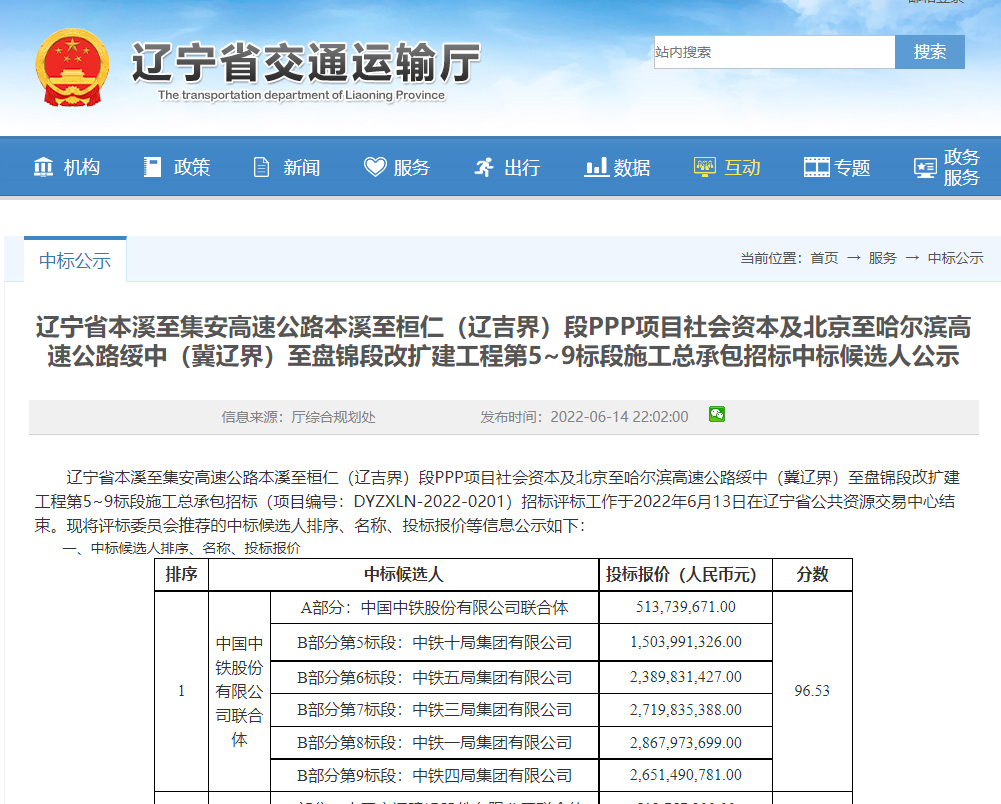Click the 服务 heart icon
1001x804 pixels.
click(x=375, y=167)
